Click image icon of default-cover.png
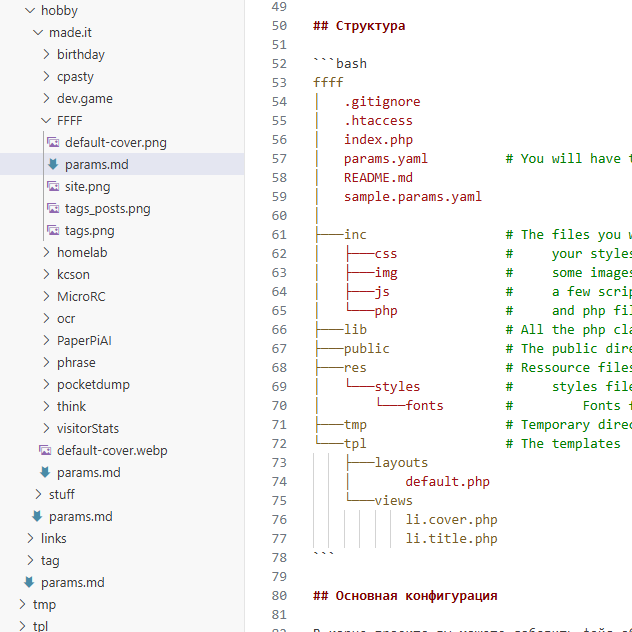This screenshot has height=632, width=632. pos(53,142)
